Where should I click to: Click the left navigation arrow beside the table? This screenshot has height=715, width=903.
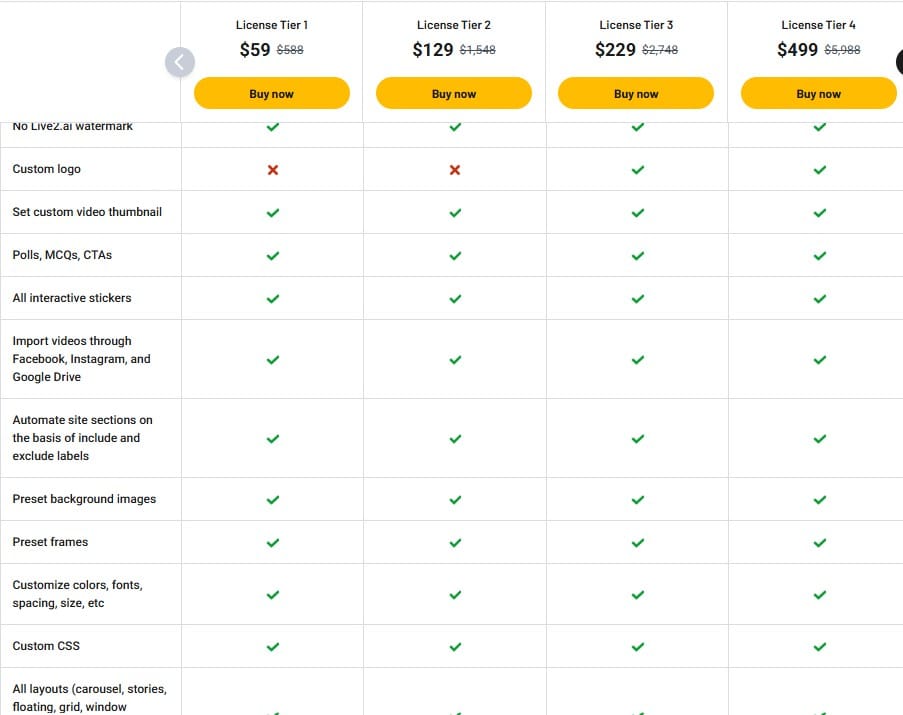[x=180, y=62]
